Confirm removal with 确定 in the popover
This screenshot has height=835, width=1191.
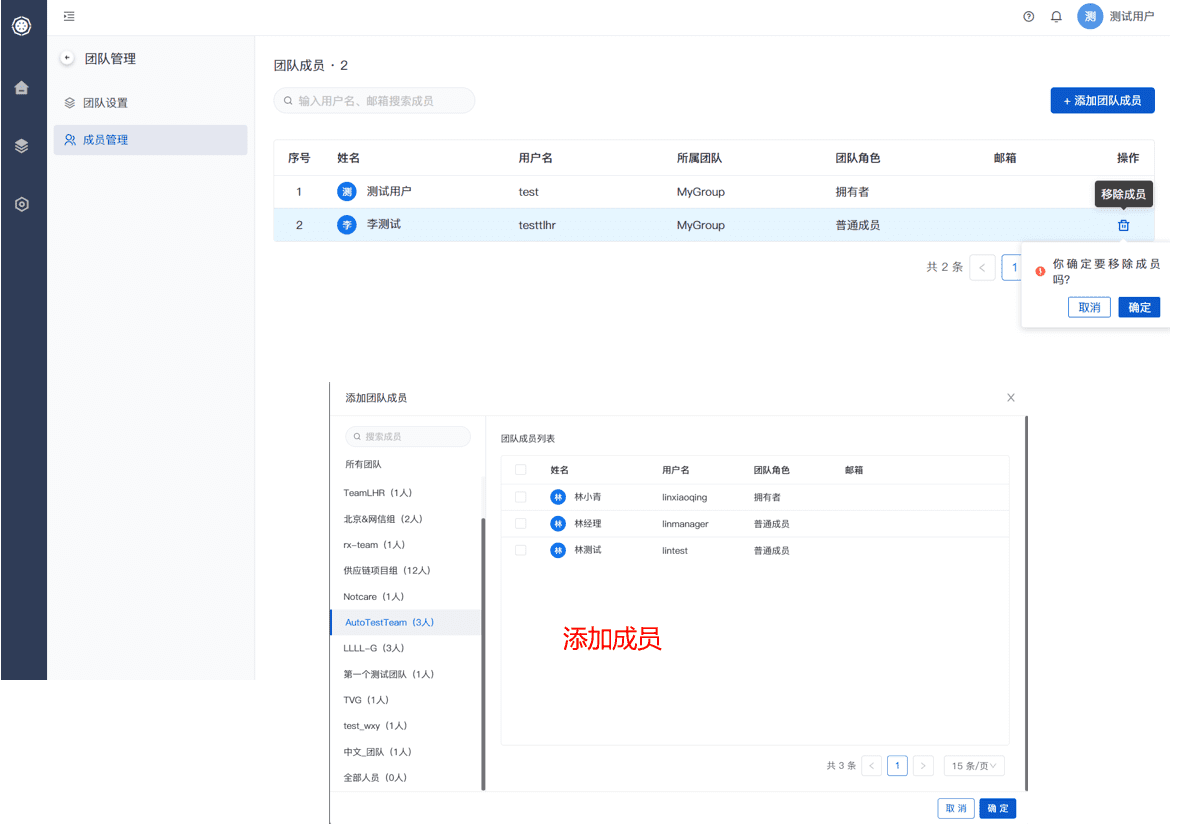coord(1139,307)
